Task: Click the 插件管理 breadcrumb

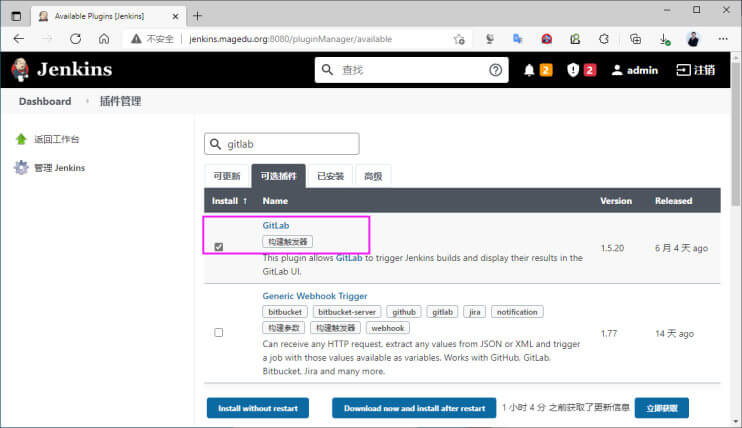Action: 120,101
